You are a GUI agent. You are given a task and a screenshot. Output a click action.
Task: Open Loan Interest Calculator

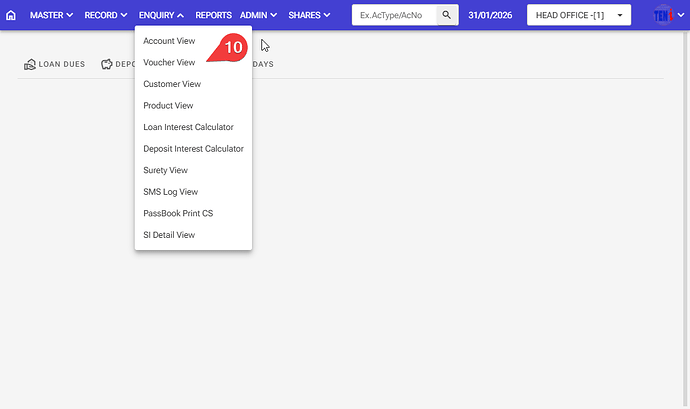click(188, 127)
